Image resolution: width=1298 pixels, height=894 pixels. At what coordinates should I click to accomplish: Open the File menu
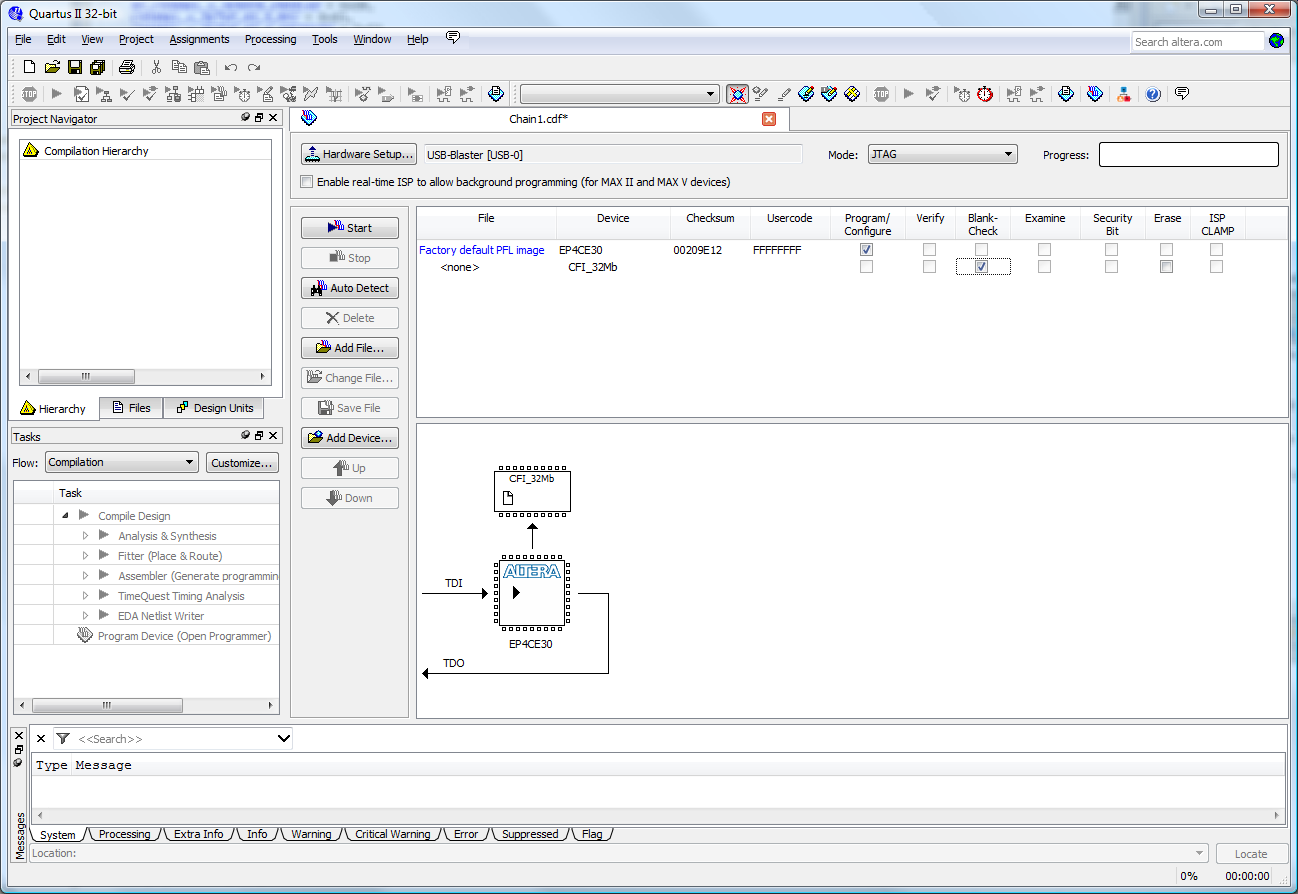(x=23, y=39)
